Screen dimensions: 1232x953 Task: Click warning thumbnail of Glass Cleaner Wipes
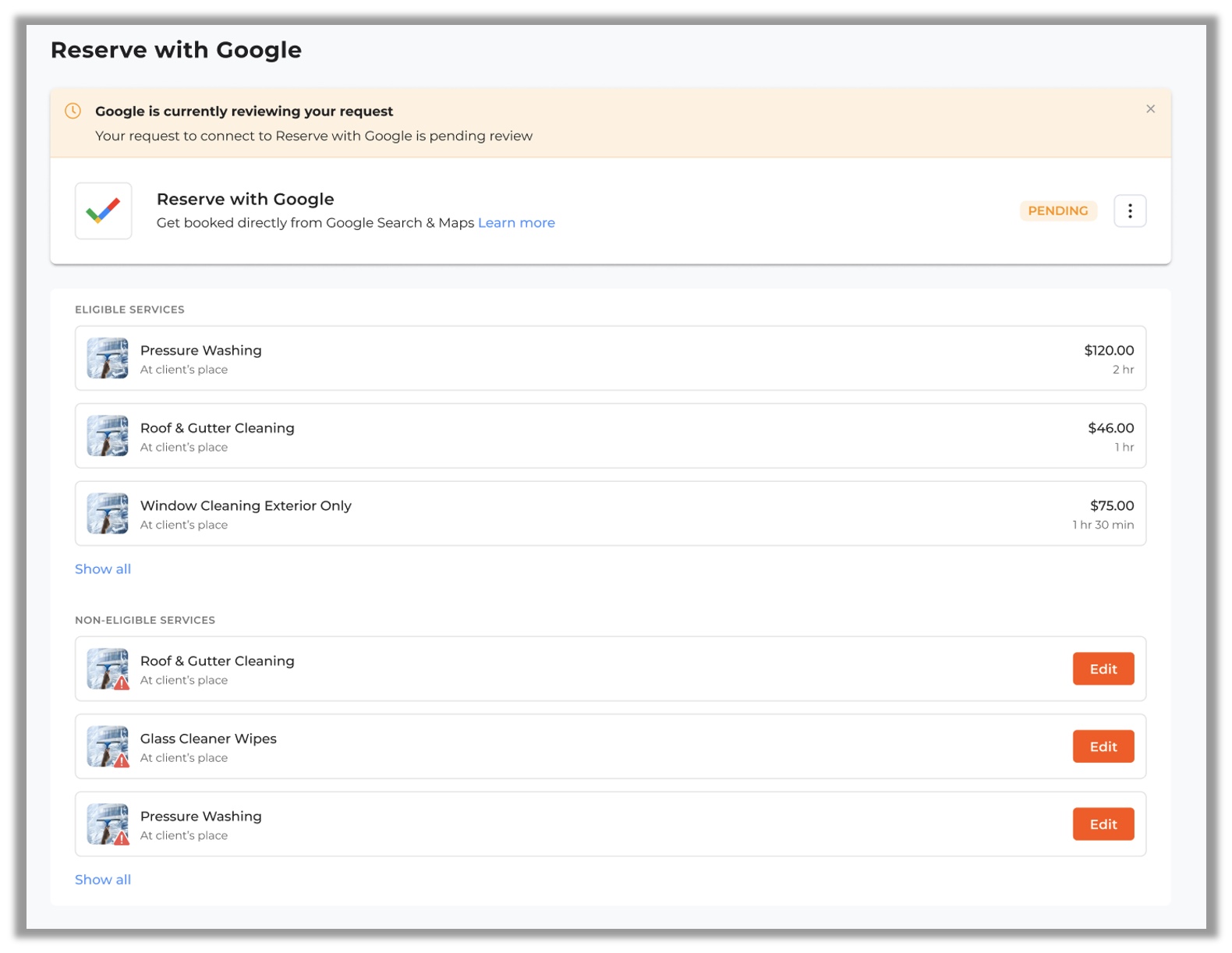(x=108, y=746)
